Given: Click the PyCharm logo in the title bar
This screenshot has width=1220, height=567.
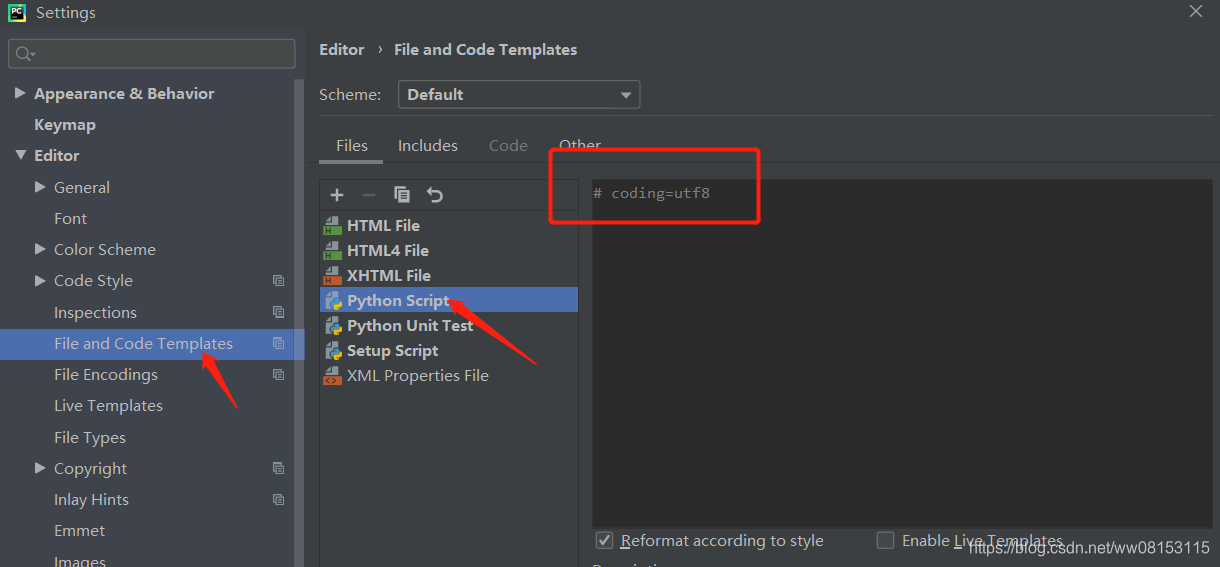Looking at the screenshot, I should coord(17,13).
